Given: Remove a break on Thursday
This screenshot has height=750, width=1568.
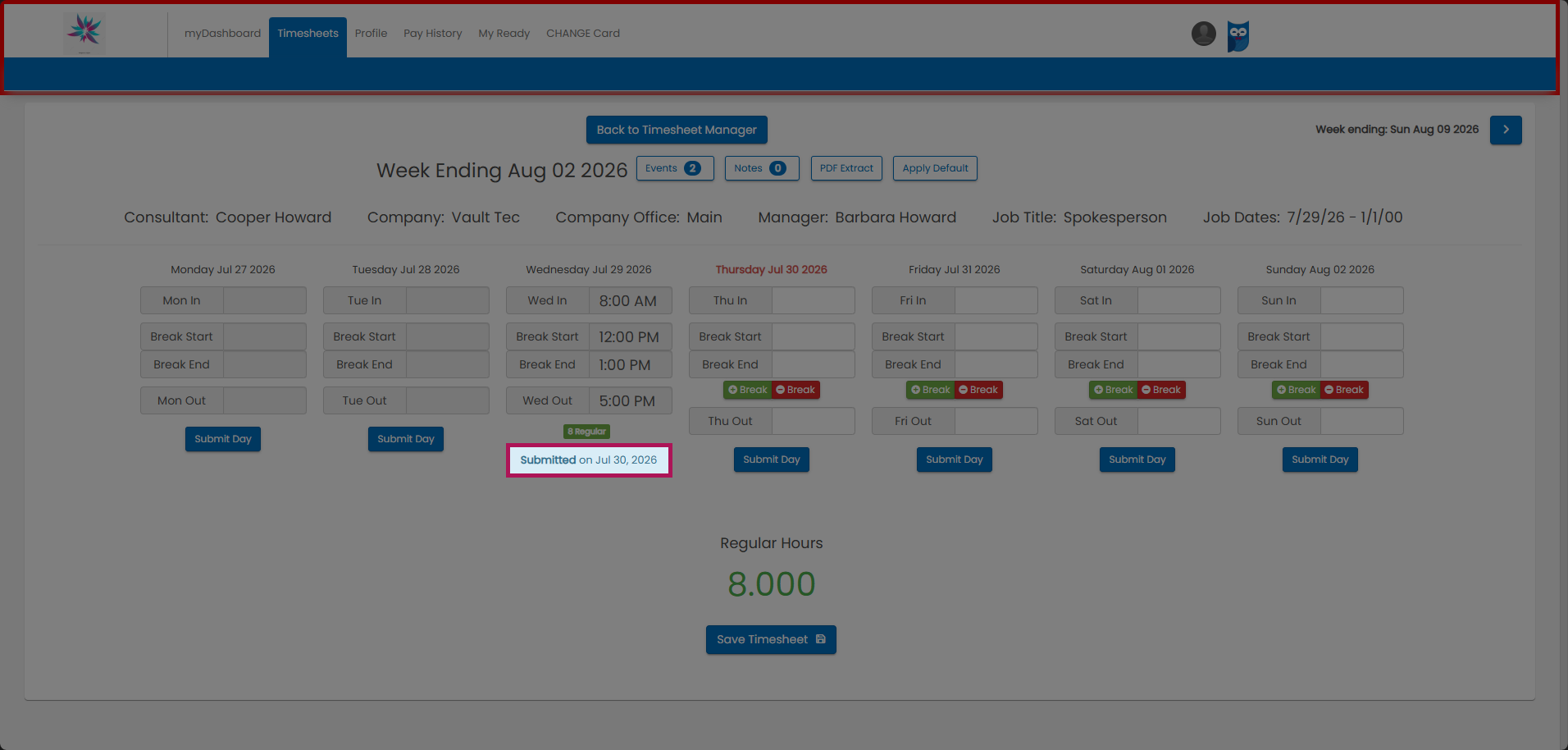Looking at the screenshot, I should click(795, 390).
